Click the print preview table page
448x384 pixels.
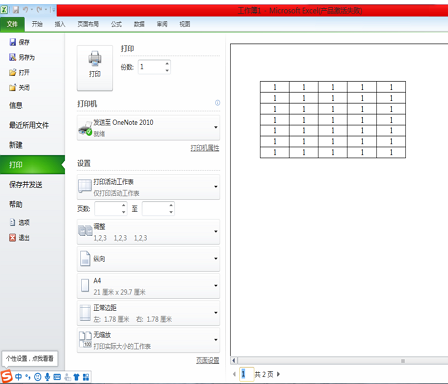(333, 120)
